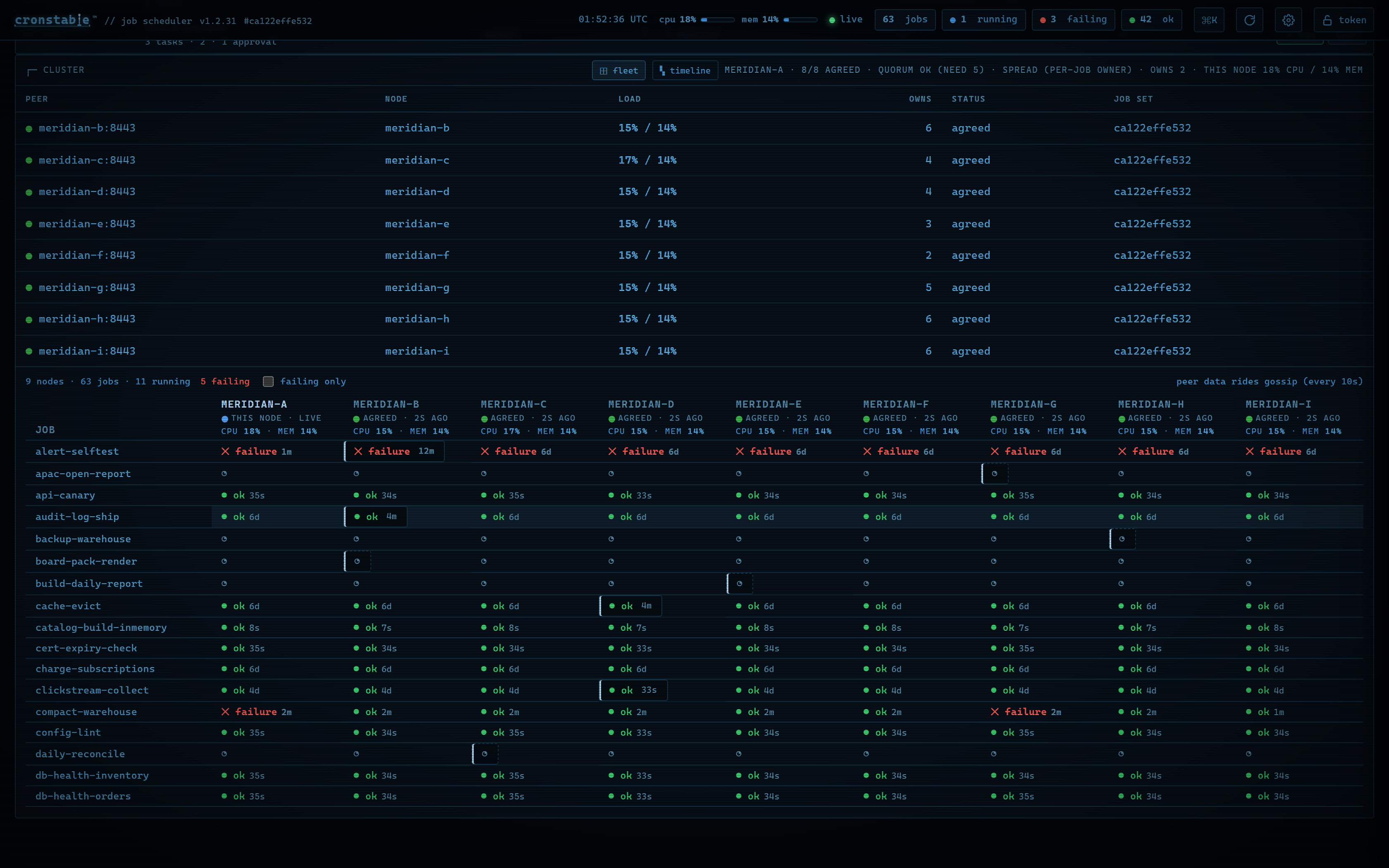Open peer meridian-i:8443 row
Image resolution: width=1389 pixels, height=868 pixels.
694,351
